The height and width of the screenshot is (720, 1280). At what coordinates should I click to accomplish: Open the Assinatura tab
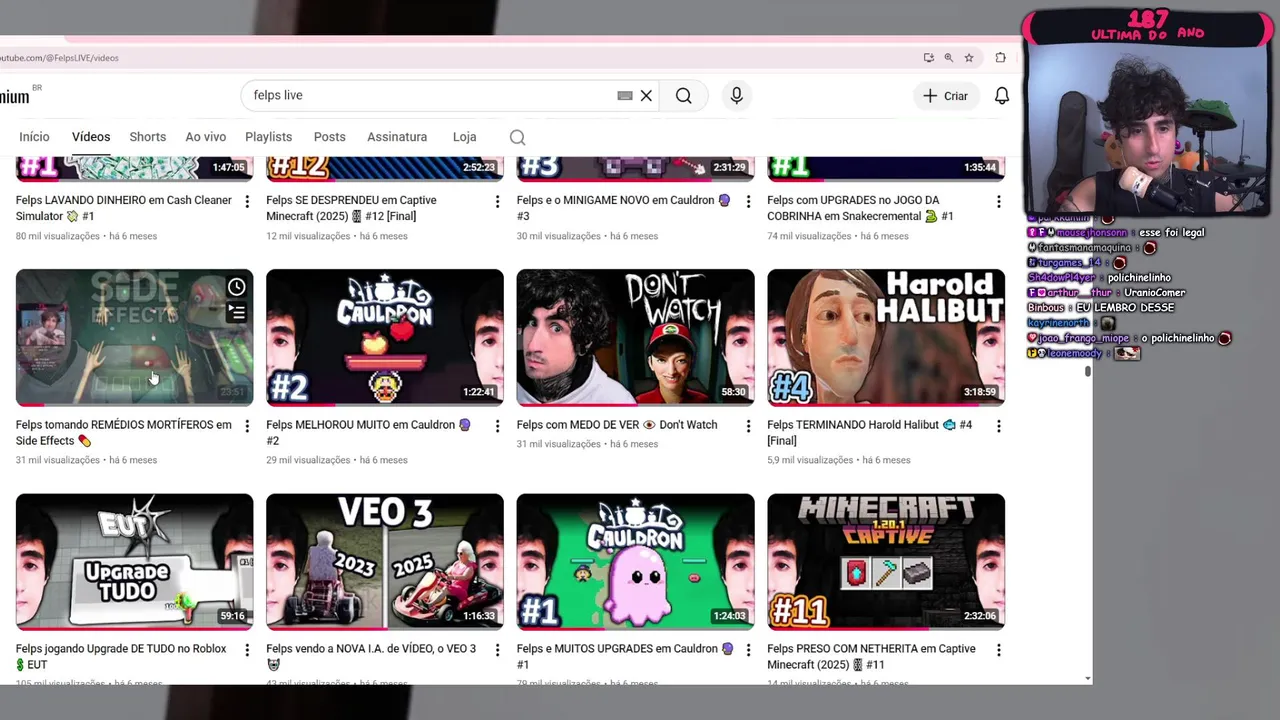pos(397,137)
